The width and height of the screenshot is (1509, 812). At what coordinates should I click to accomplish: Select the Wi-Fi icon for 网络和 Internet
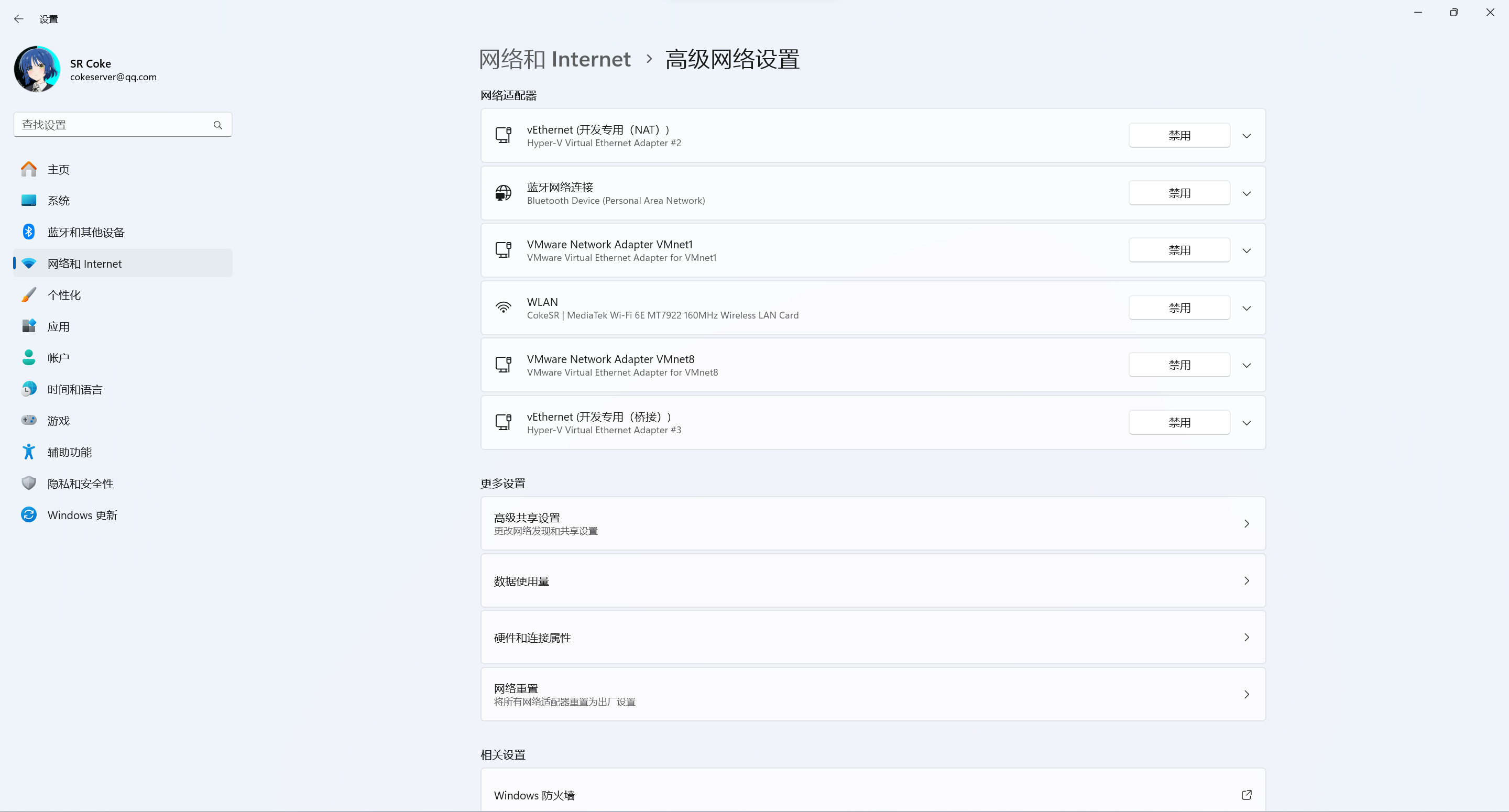[29, 264]
